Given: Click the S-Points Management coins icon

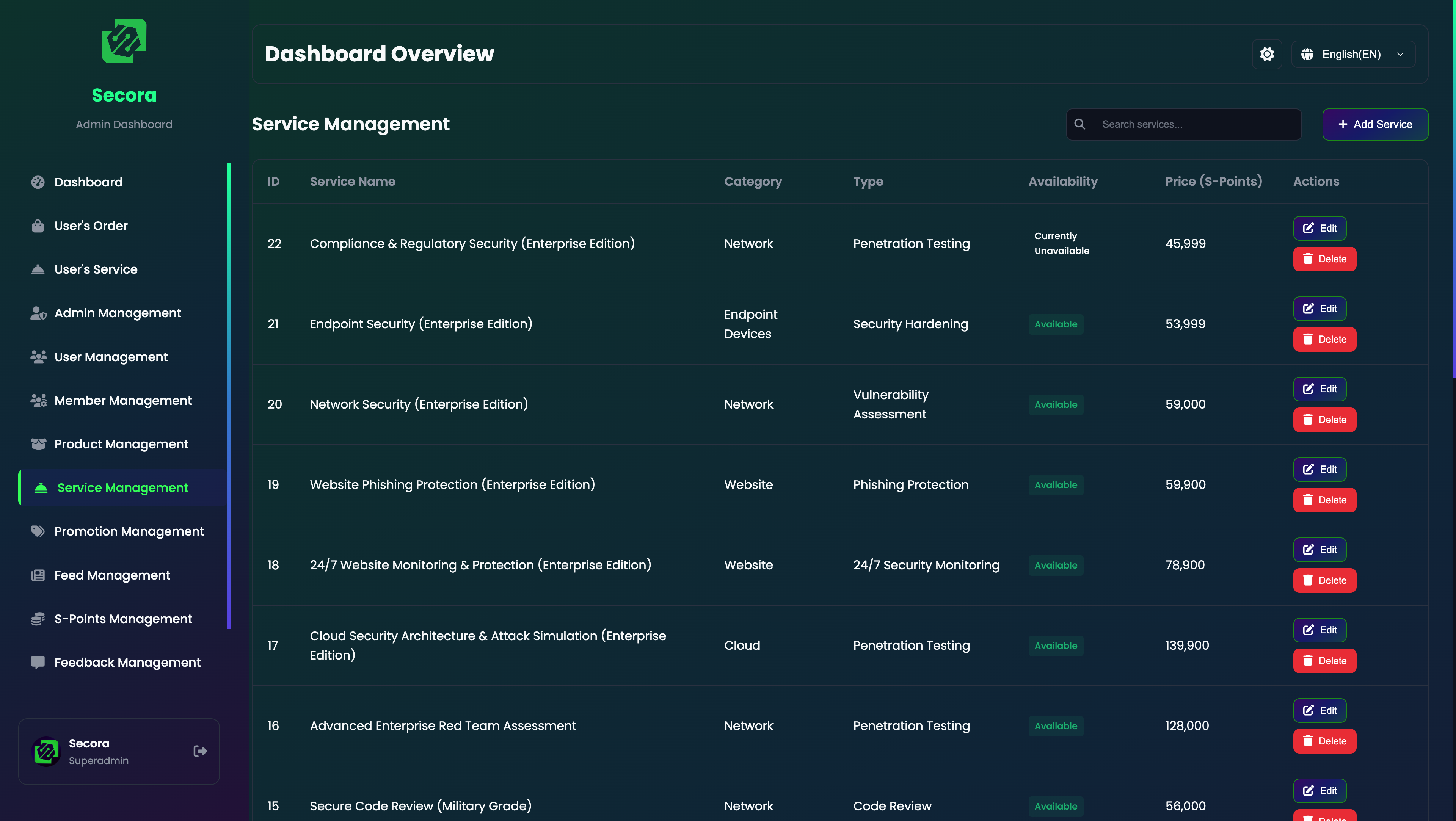Looking at the screenshot, I should pyautogui.click(x=38, y=619).
